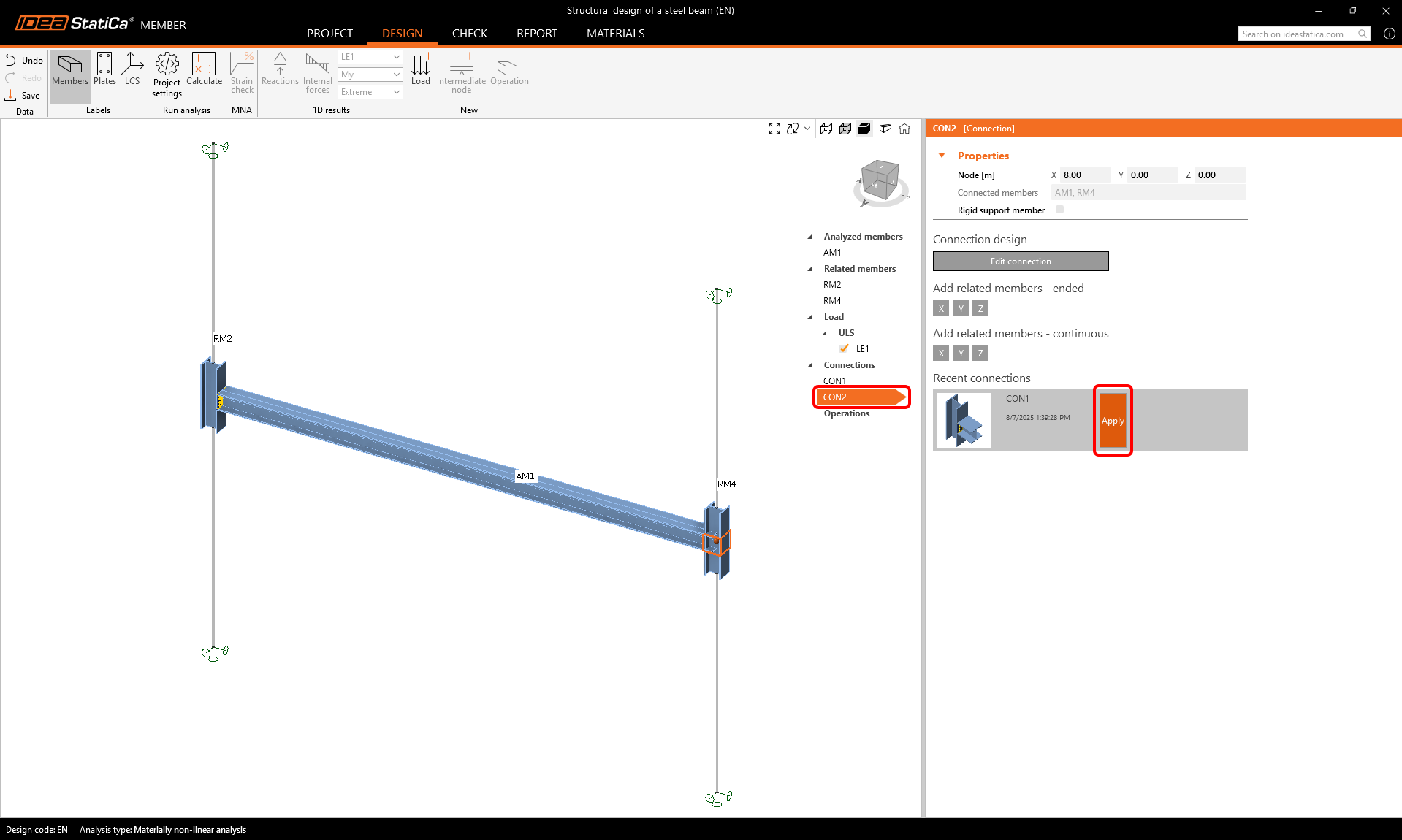Uncheck the LE1 load checkbox
Screen dimensions: 1402x840
(x=845, y=348)
